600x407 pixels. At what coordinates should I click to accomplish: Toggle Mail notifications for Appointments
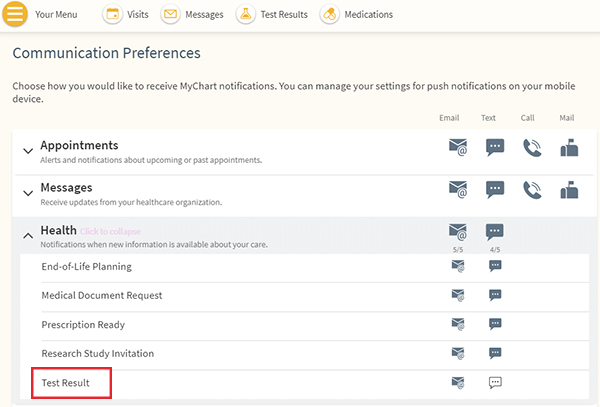[569, 148]
